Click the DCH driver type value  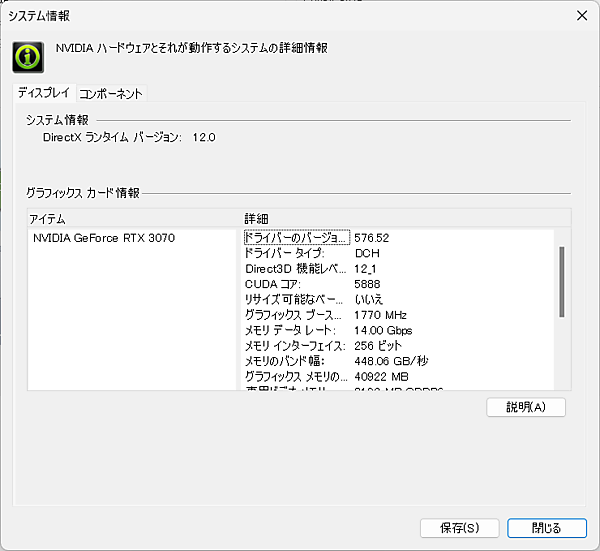tap(367, 253)
